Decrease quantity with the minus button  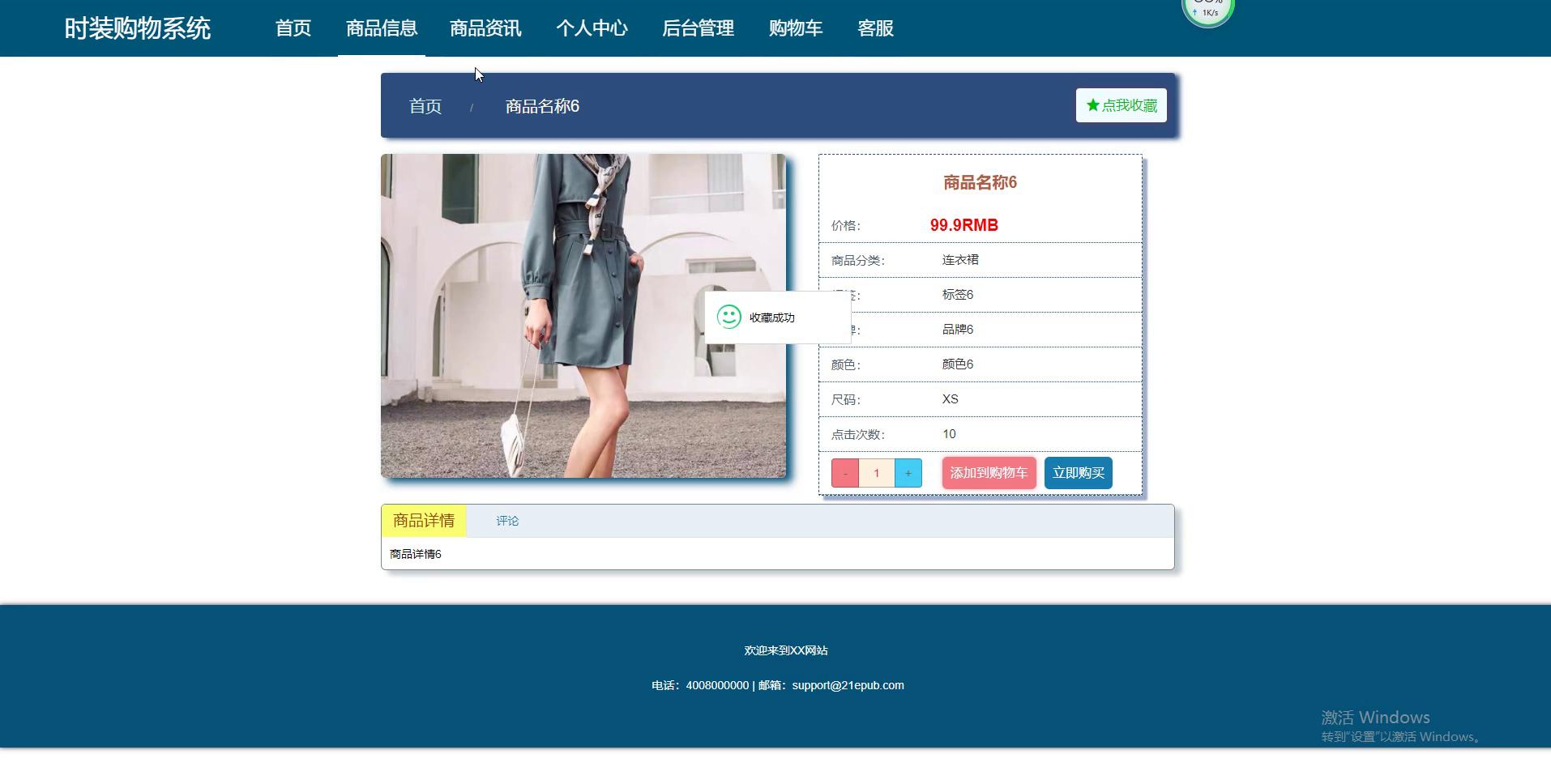tap(844, 473)
